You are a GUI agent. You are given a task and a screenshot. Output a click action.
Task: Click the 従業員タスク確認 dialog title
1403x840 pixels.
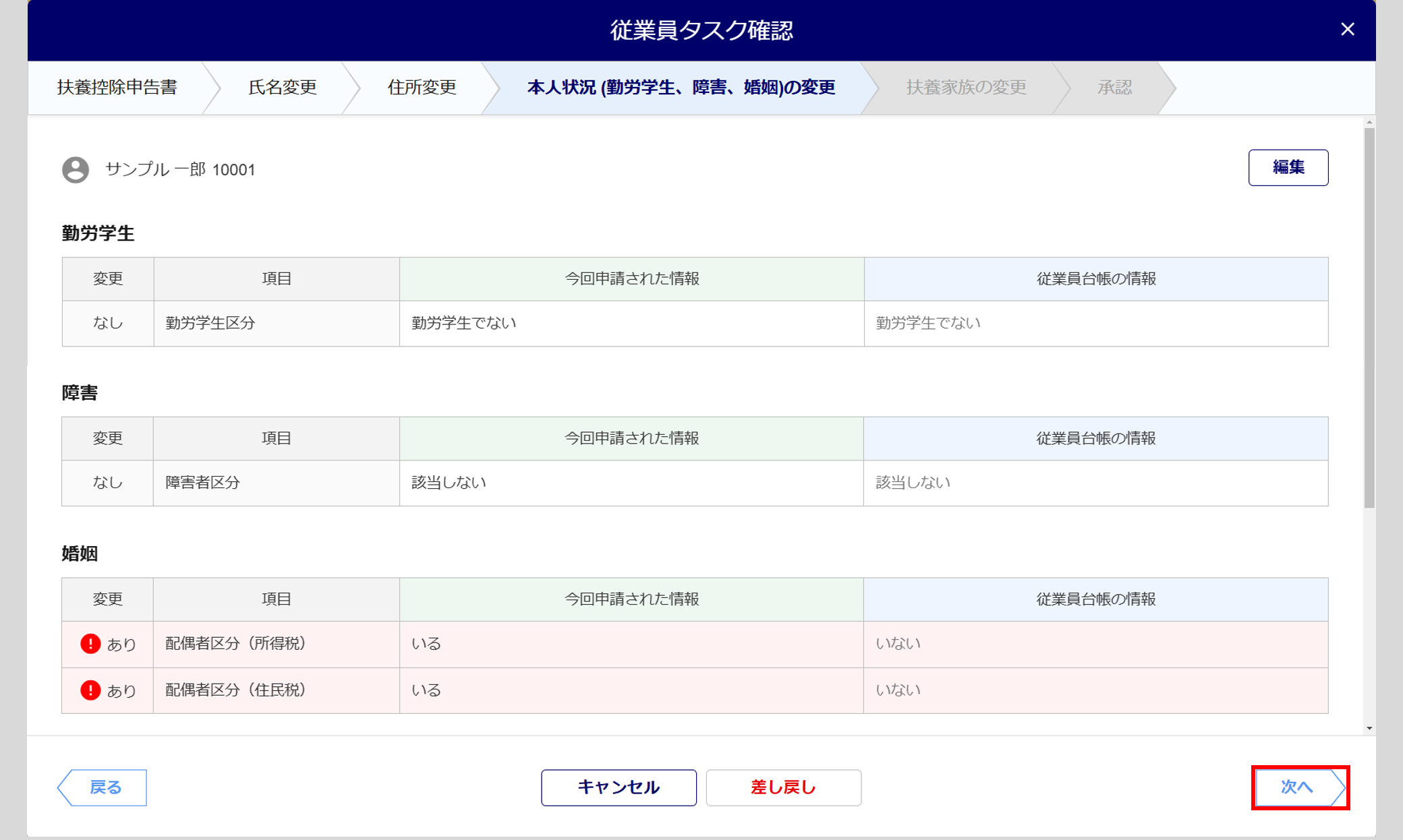(x=701, y=30)
